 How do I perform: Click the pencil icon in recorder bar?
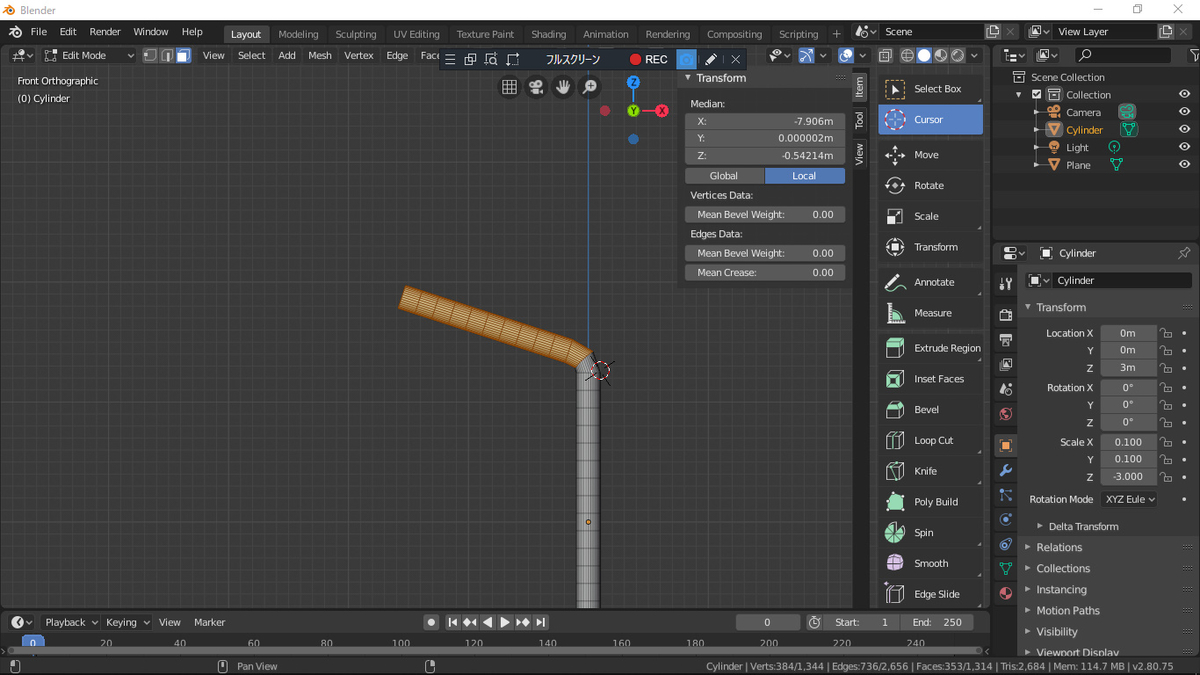(710, 60)
